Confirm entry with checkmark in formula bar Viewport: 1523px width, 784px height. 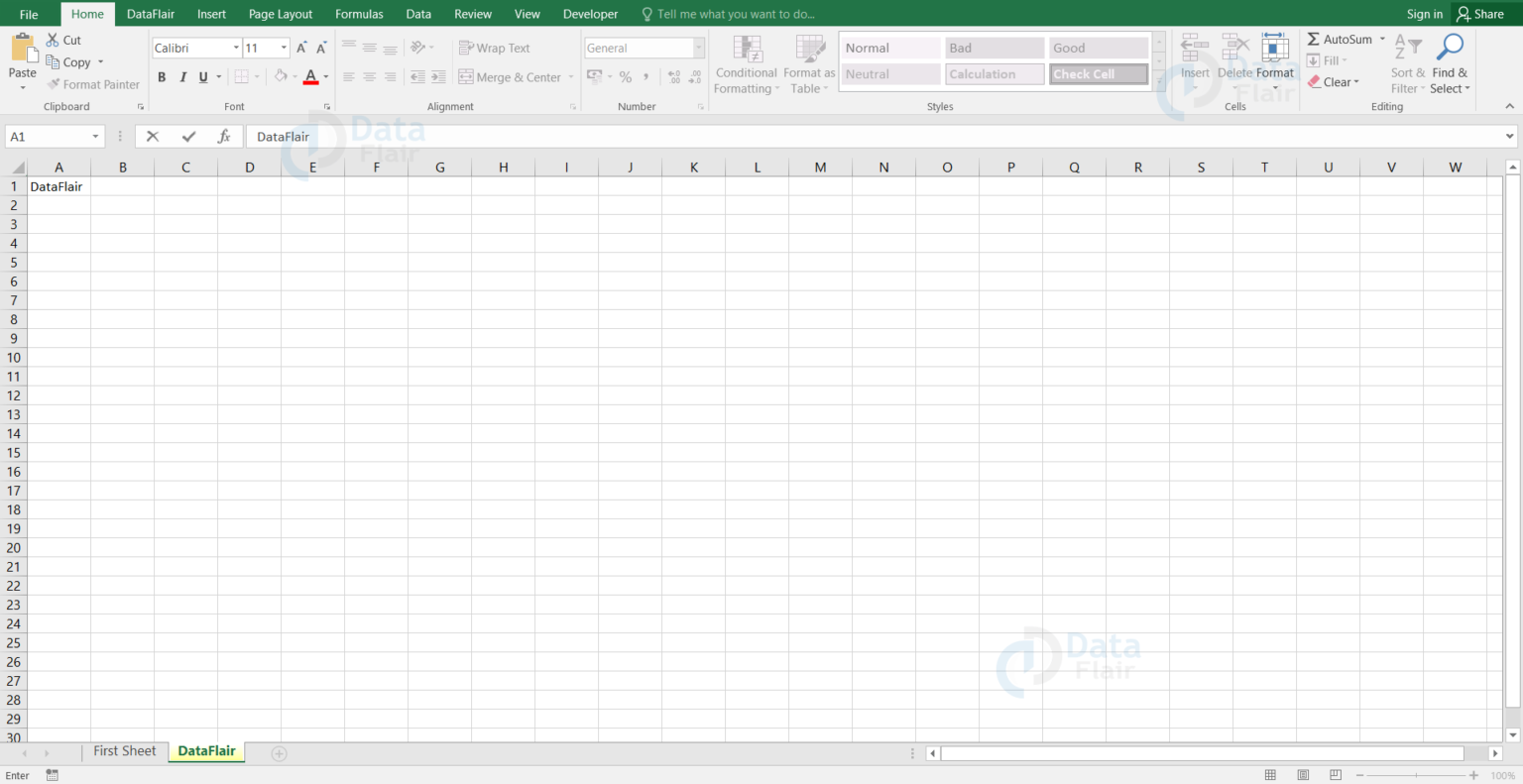pyautogui.click(x=188, y=137)
